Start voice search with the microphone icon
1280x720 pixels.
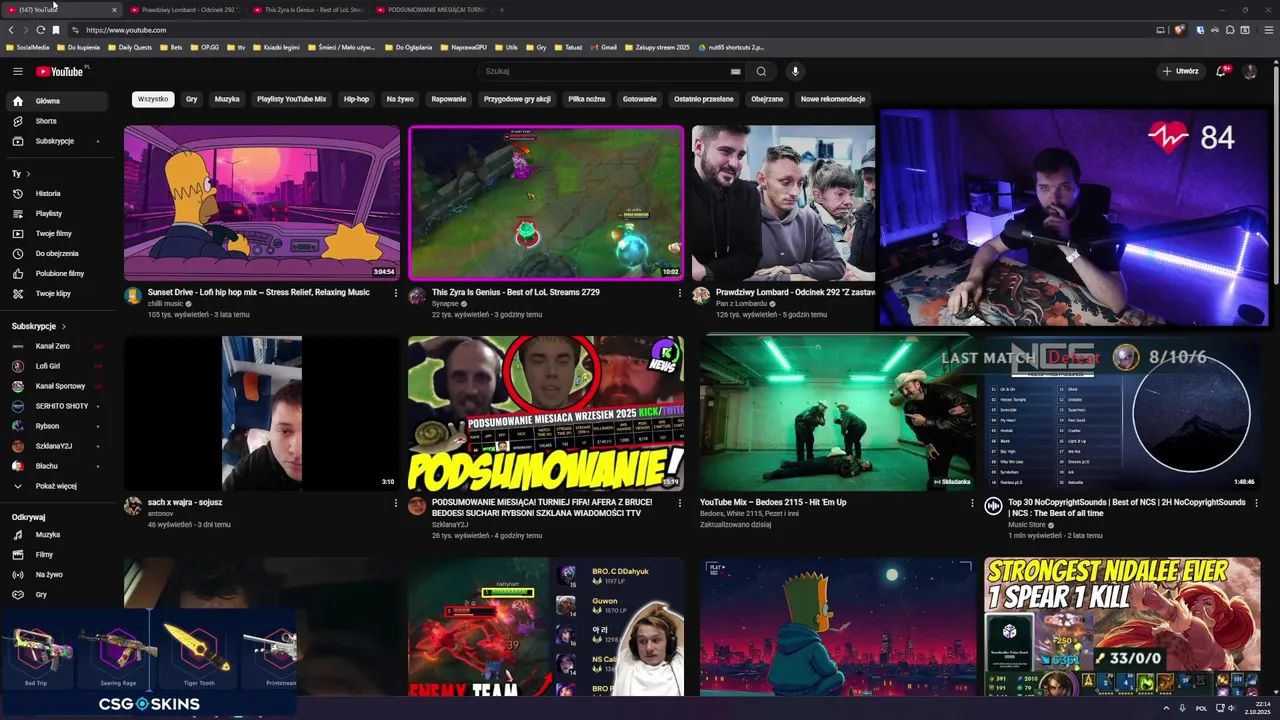click(x=795, y=71)
